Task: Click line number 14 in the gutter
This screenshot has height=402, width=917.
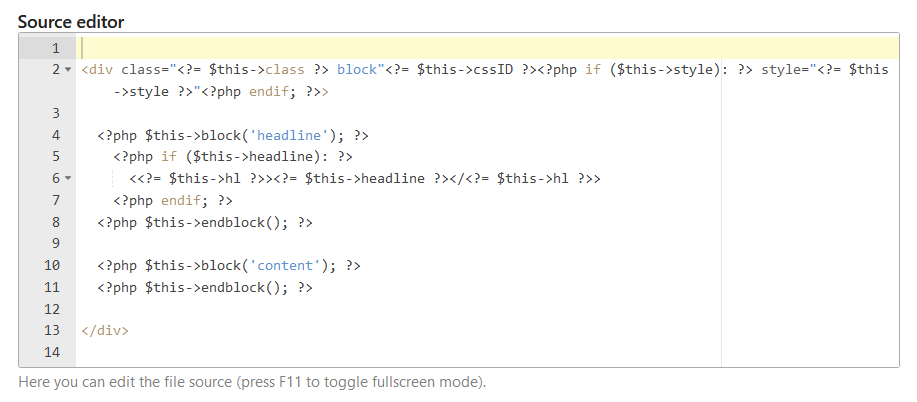Action: (x=52, y=352)
